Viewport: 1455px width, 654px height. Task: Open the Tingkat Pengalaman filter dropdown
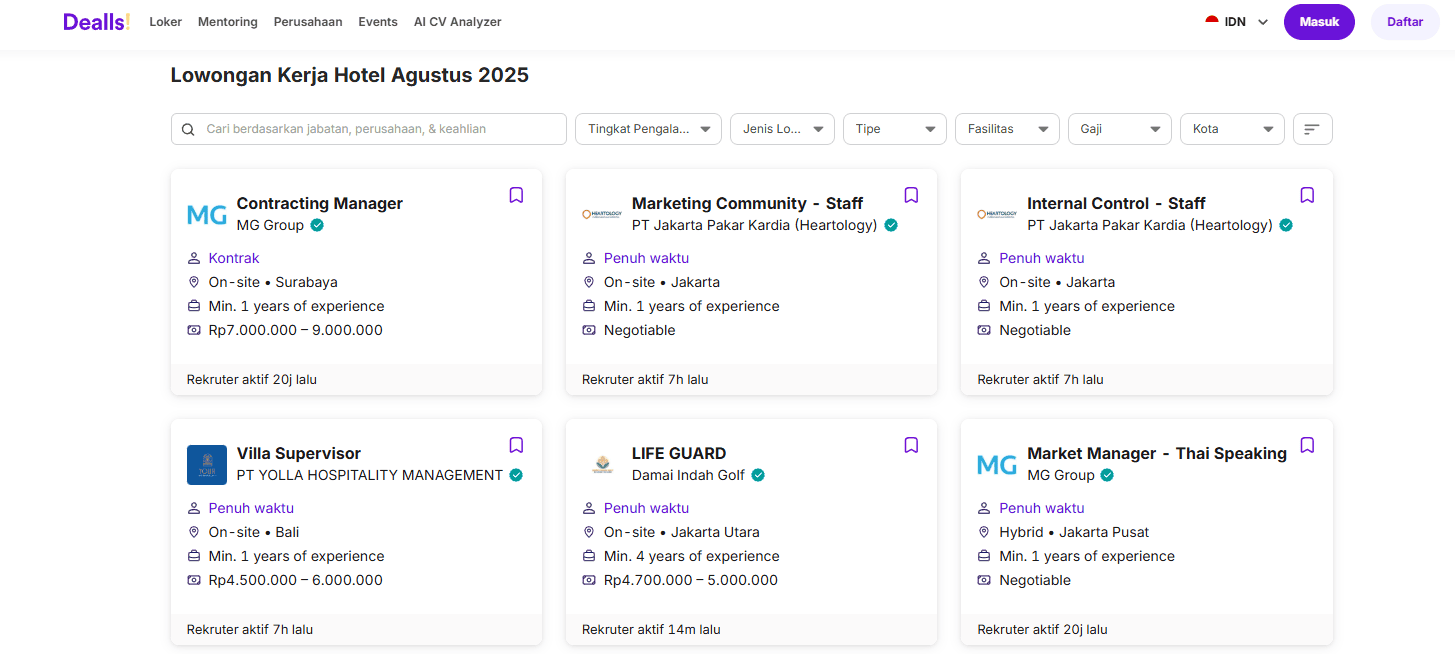pyautogui.click(x=648, y=129)
